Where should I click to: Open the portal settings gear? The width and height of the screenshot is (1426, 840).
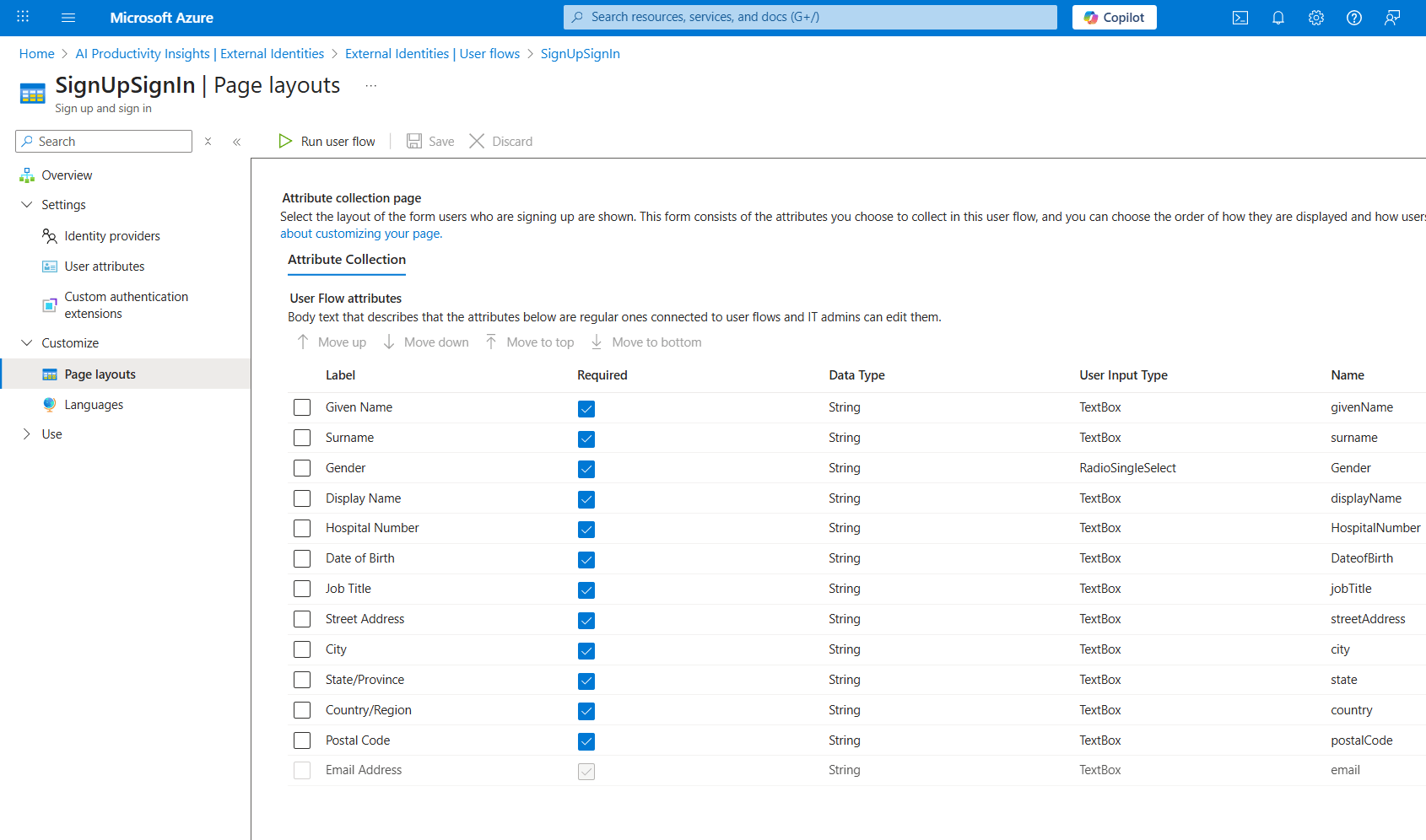pyautogui.click(x=1315, y=18)
